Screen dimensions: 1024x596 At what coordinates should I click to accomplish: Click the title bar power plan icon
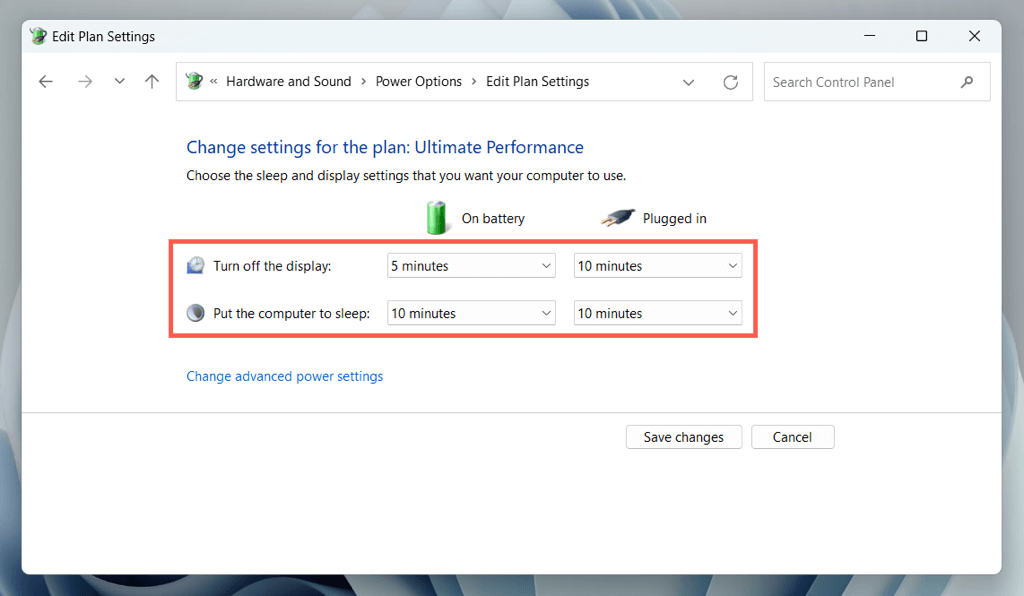click(39, 36)
